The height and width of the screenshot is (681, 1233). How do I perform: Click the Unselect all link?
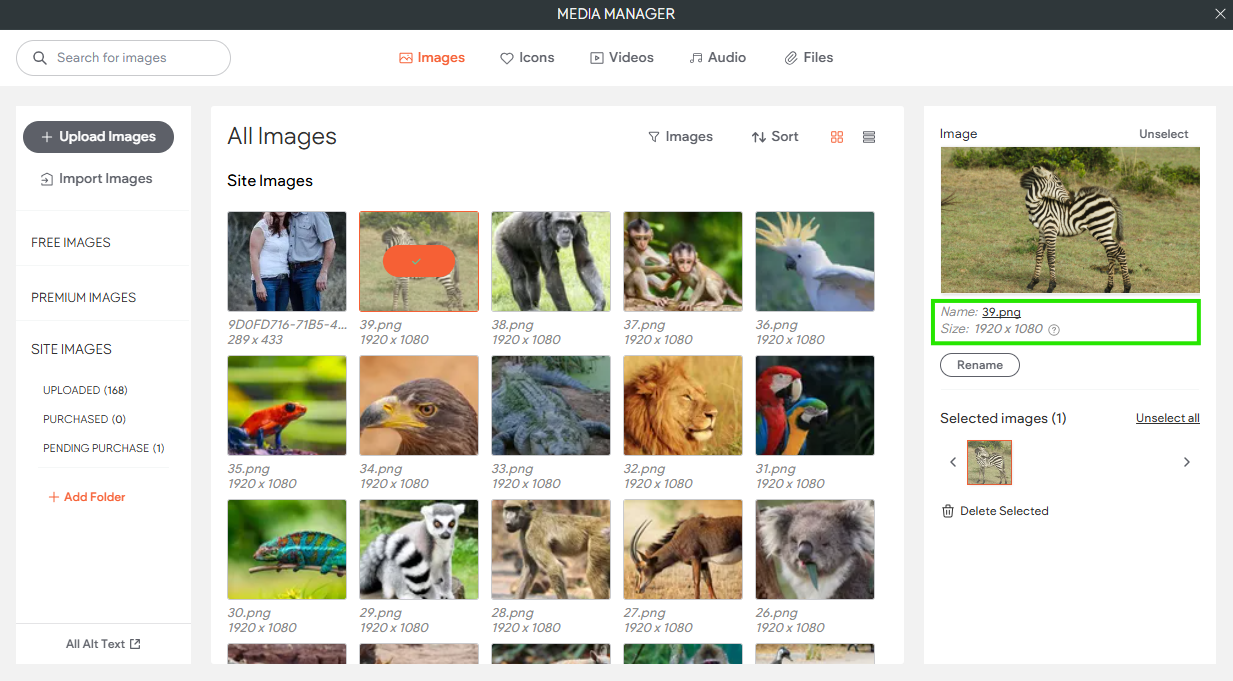(1168, 418)
